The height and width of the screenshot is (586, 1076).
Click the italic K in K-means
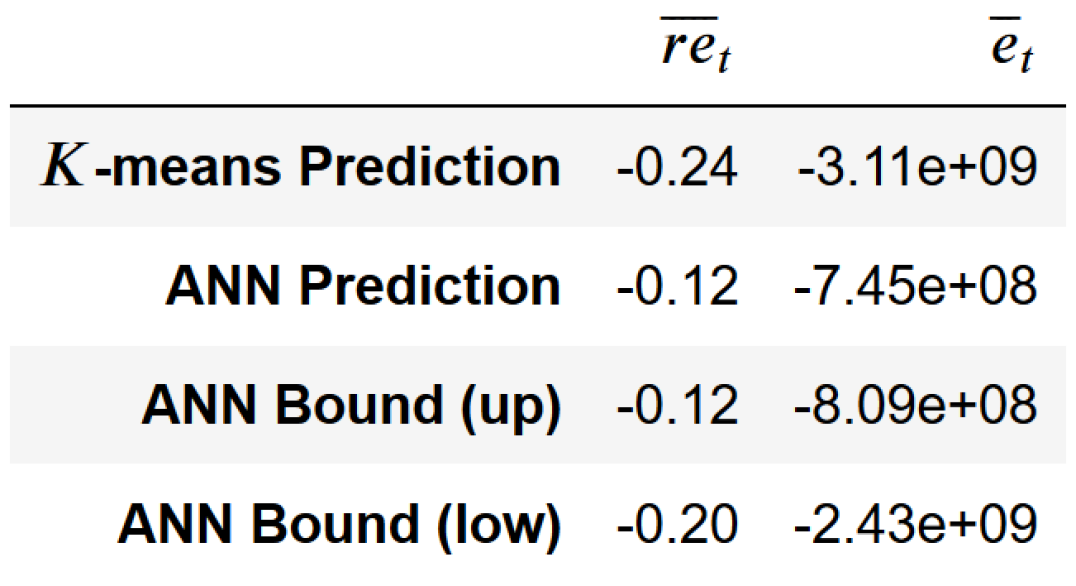60,167
